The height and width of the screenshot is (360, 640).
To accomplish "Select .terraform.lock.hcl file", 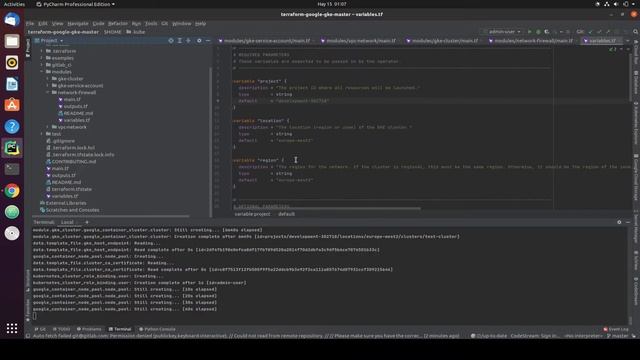I will pyautogui.click(x=73, y=148).
